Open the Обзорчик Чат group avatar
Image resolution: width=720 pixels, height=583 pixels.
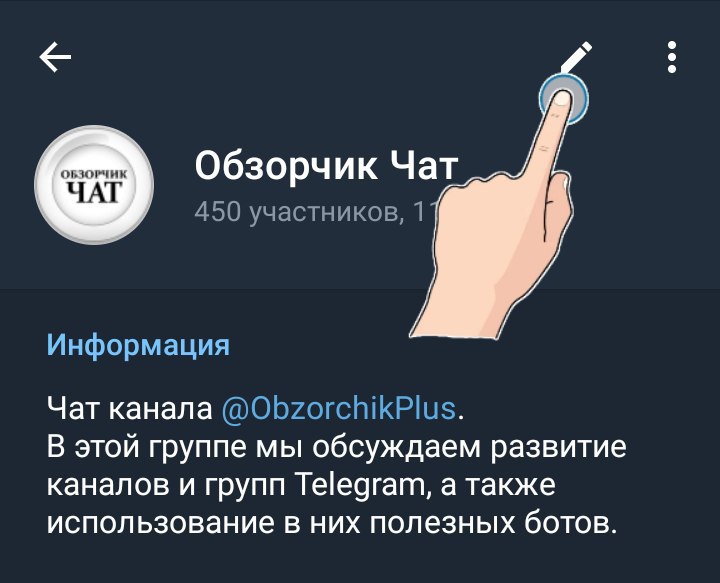coord(94,185)
